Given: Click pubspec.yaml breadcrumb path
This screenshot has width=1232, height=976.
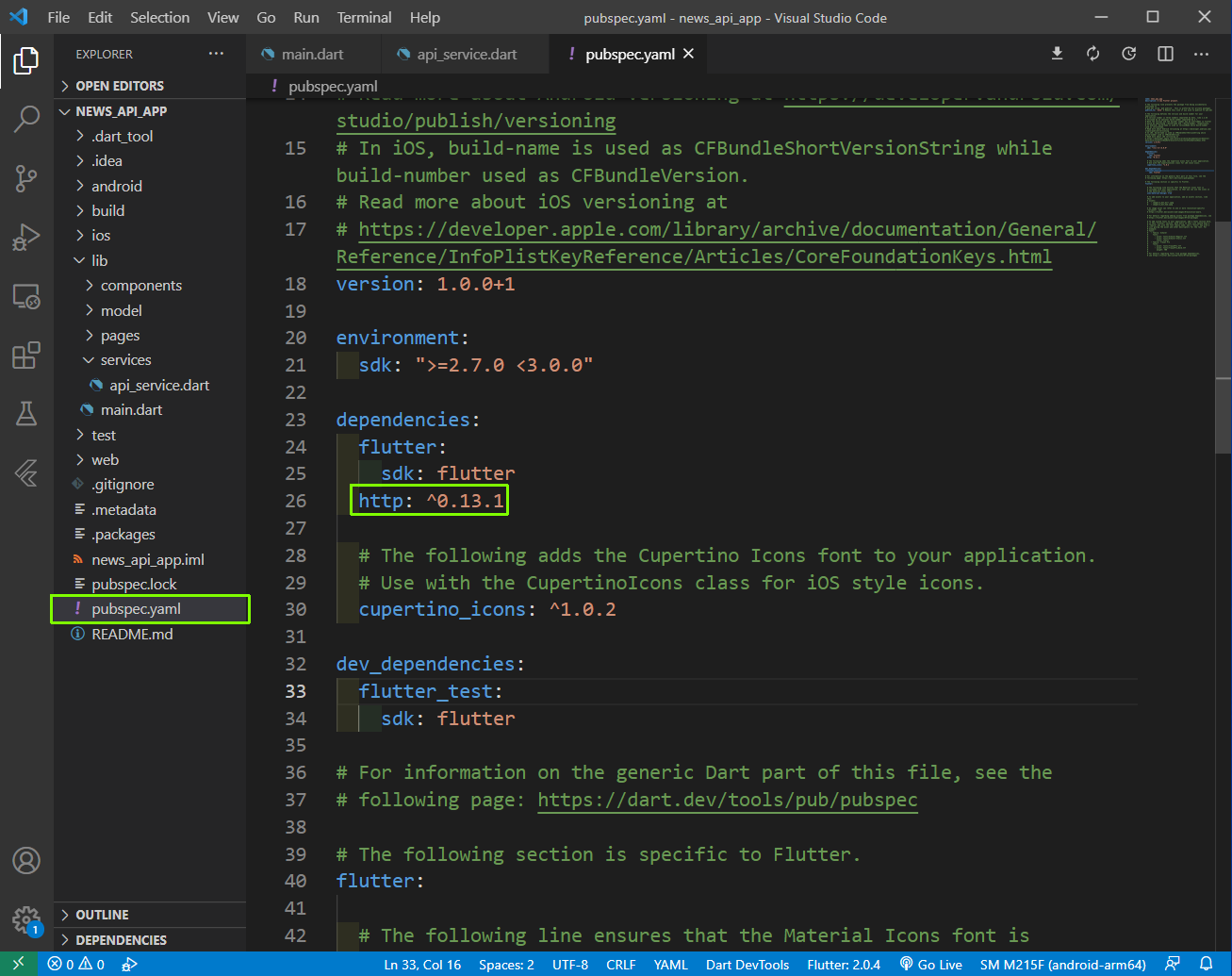Looking at the screenshot, I should (x=333, y=86).
